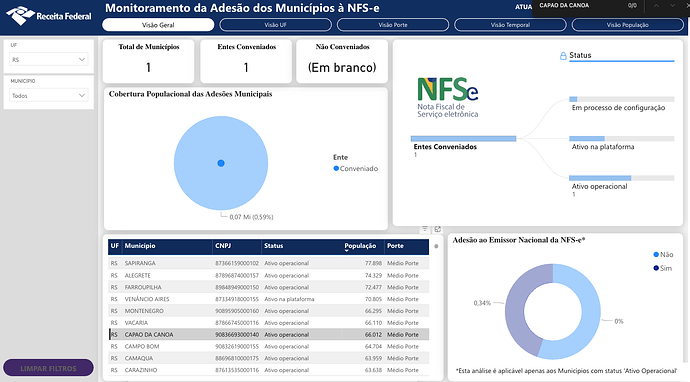
Task: Click the small center dot in pie chart
Action: click(221, 163)
